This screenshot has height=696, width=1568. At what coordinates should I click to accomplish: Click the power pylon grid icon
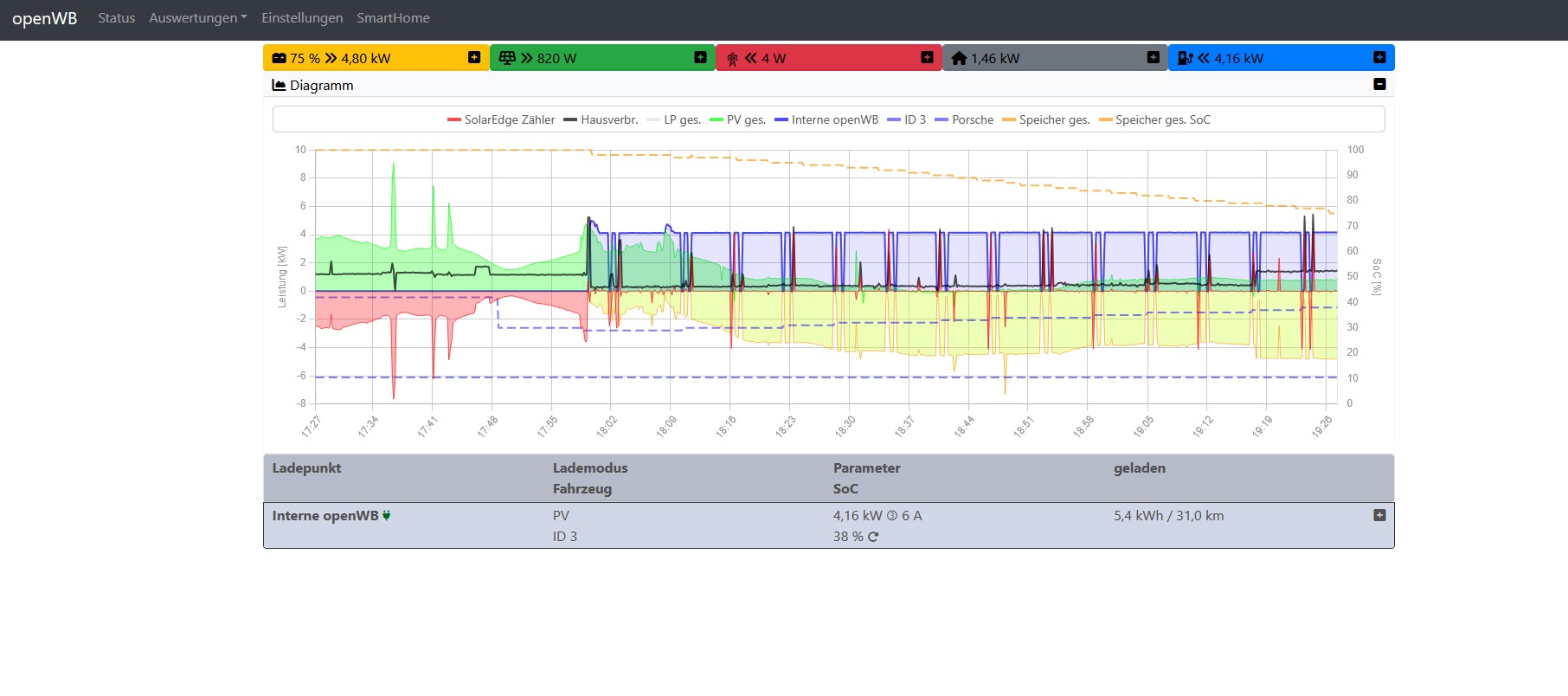pos(732,59)
